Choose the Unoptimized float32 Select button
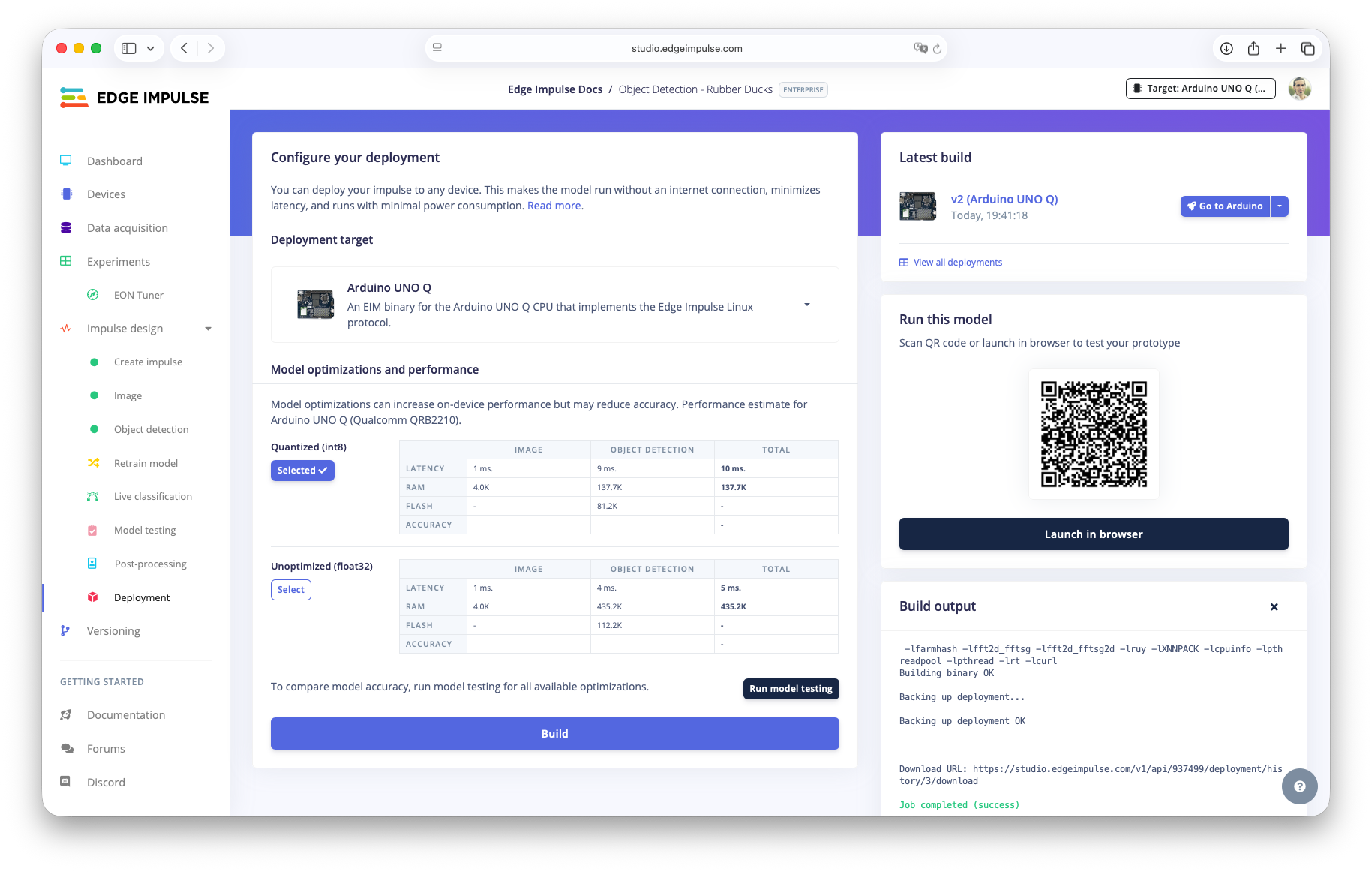The height and width of the screenshot is (872, 1372). coord(290,590)
